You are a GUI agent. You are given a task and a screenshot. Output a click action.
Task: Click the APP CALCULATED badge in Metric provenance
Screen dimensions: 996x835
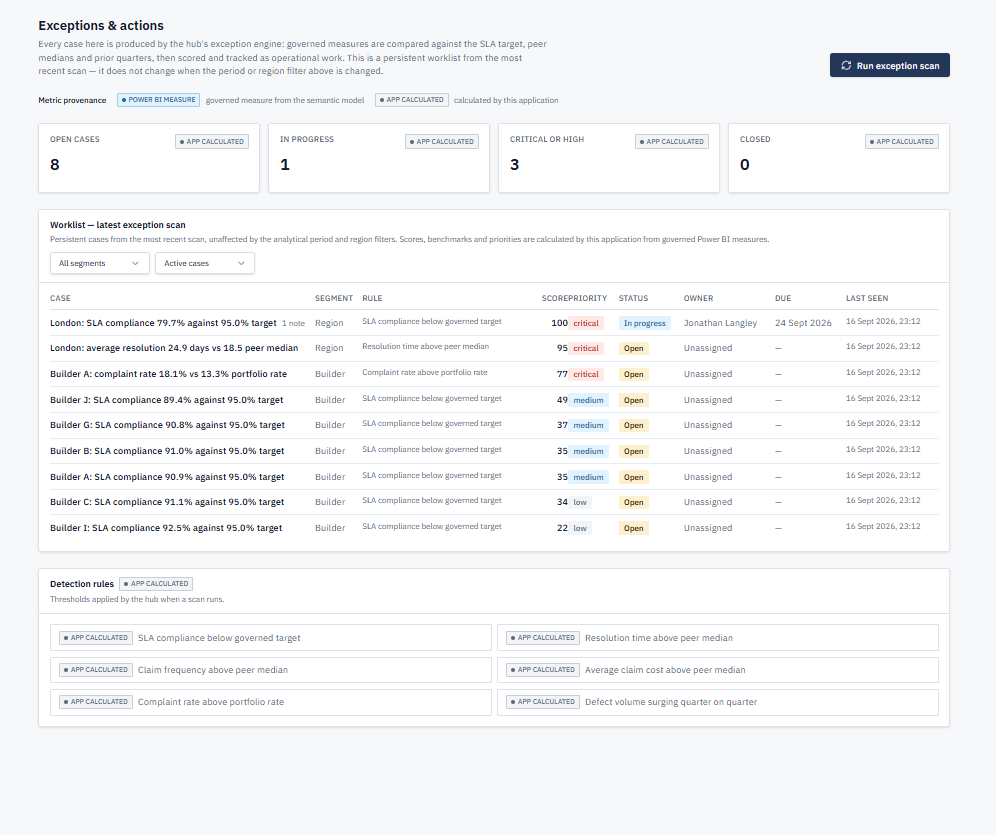click(412, 100)
